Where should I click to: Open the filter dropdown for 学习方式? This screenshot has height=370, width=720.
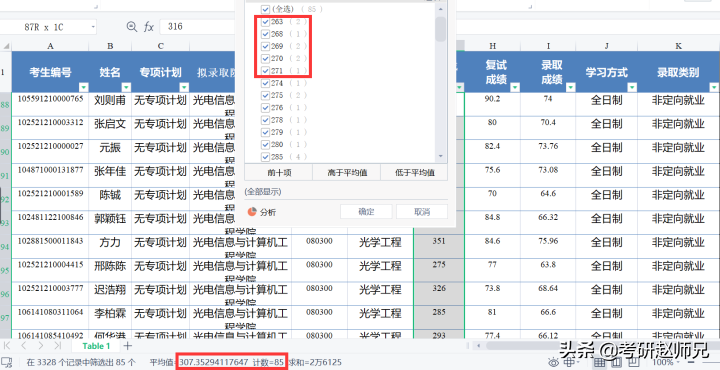[x=632, y=87]
